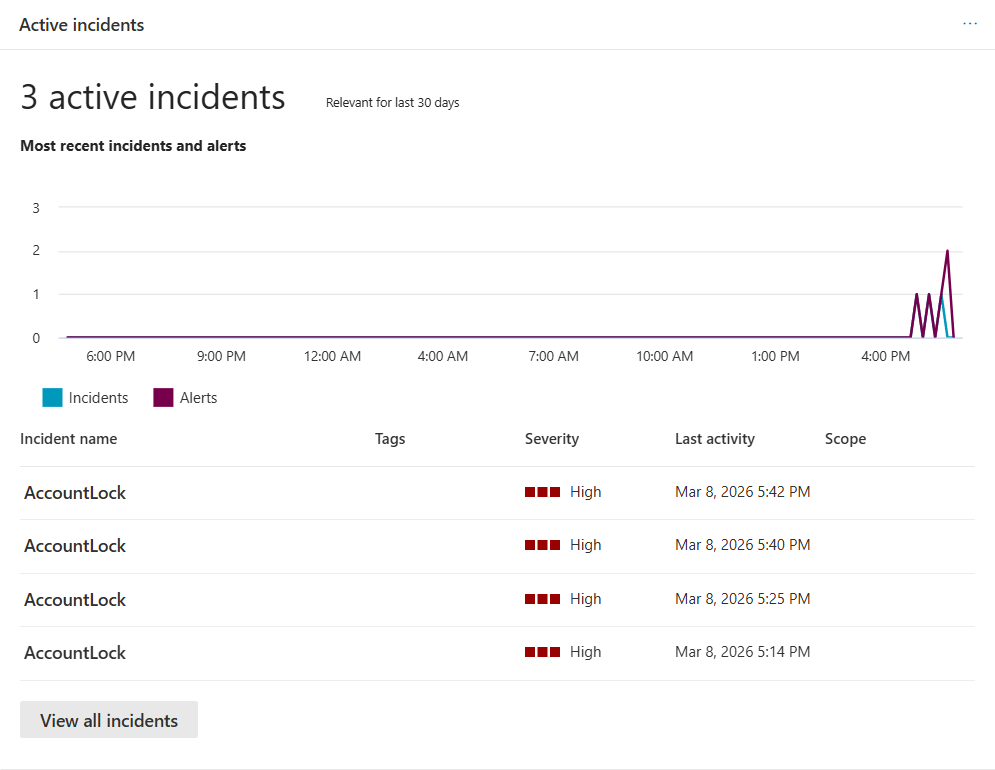This screenshot has width=995, height=770.
Task: Select the AccountLock incident name dated 5:14 PM
Action: pyautogui.click(x=75, y=653)
